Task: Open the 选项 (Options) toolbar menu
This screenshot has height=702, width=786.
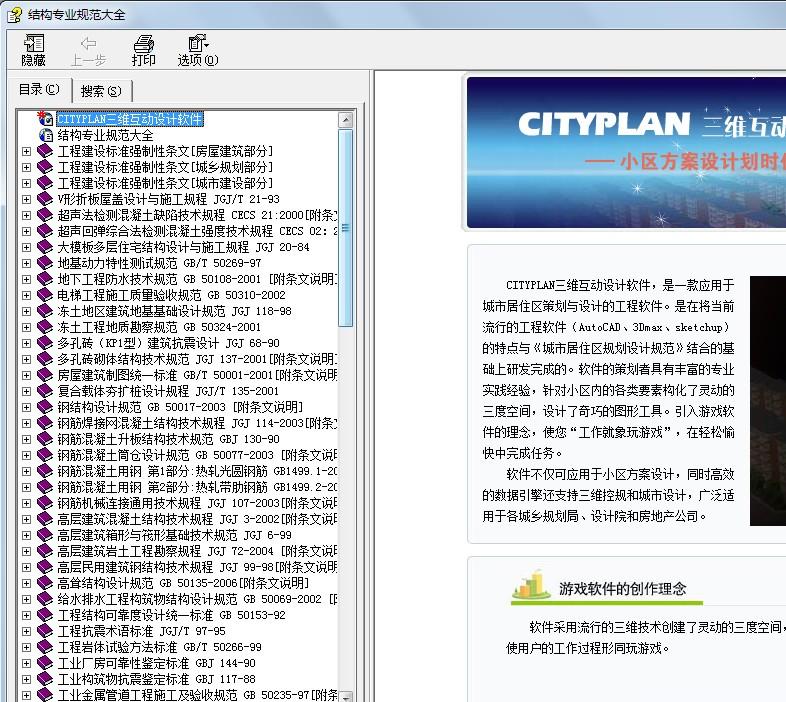Action: [198, 50]
